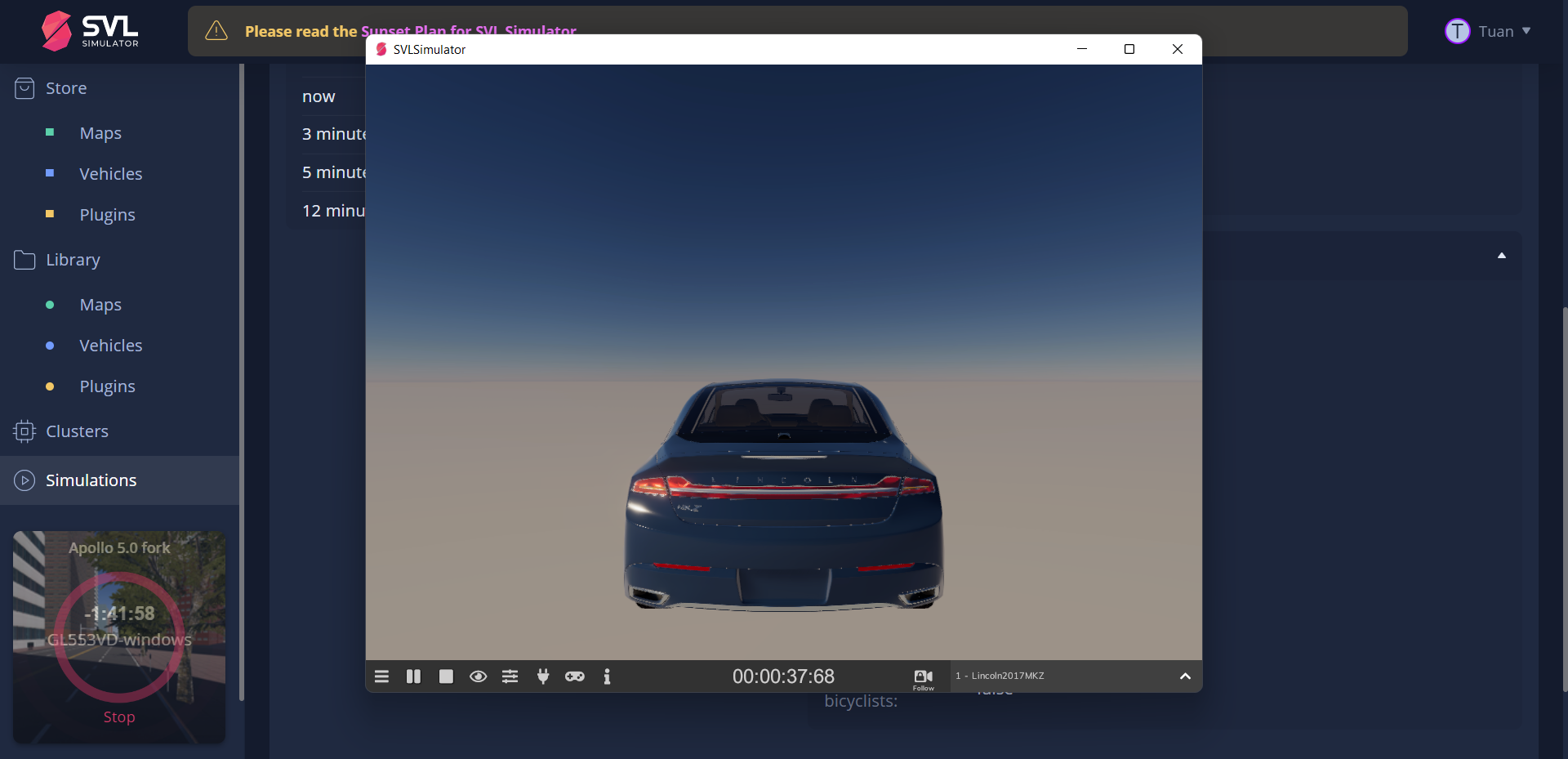Image resolution: width=1568 pixels, height=759 pixels.
Task: Pause the running simulation playback
Action: [x=412, y=676]
